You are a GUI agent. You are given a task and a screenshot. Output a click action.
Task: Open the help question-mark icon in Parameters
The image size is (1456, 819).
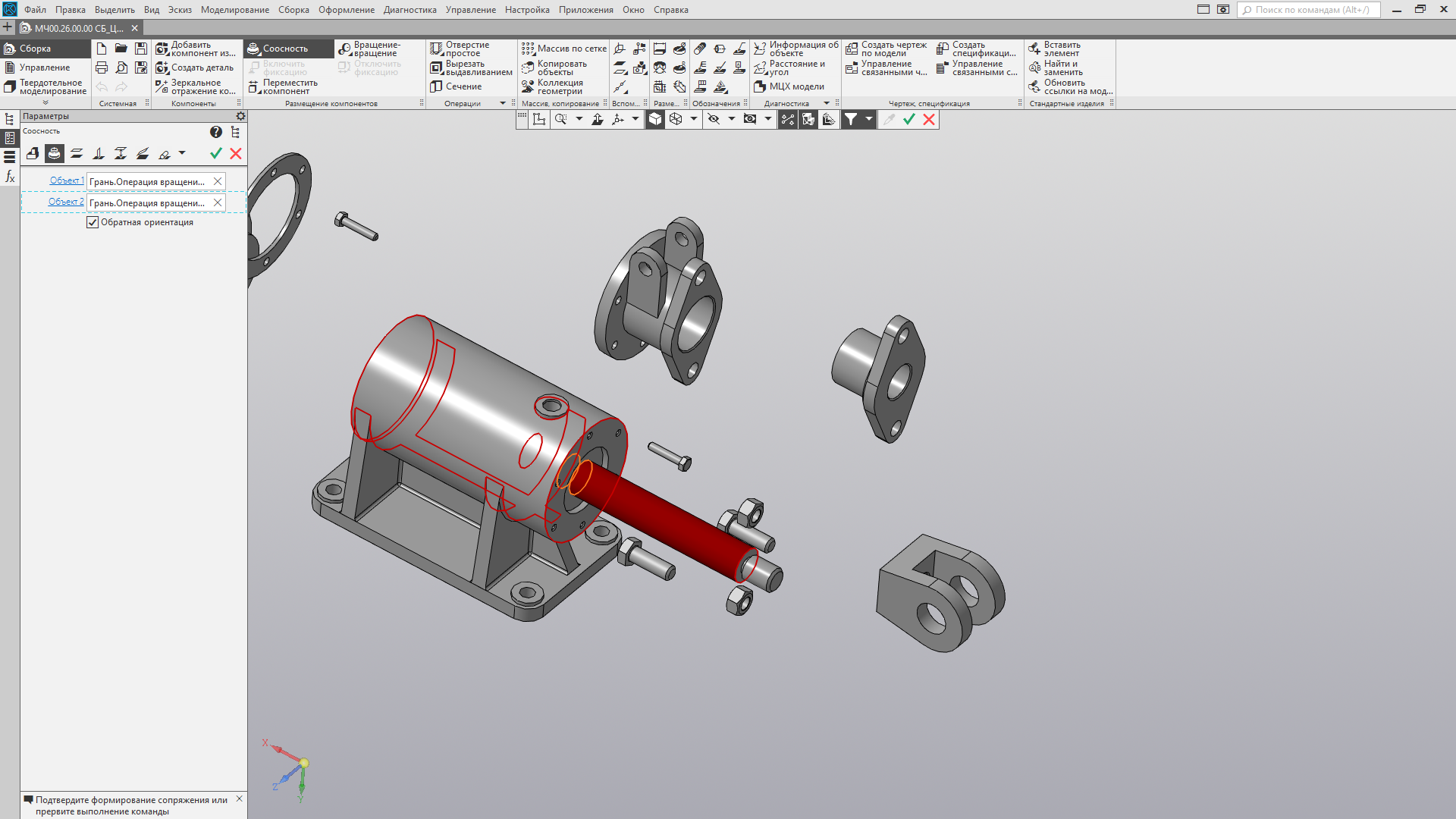click(216, 132)
